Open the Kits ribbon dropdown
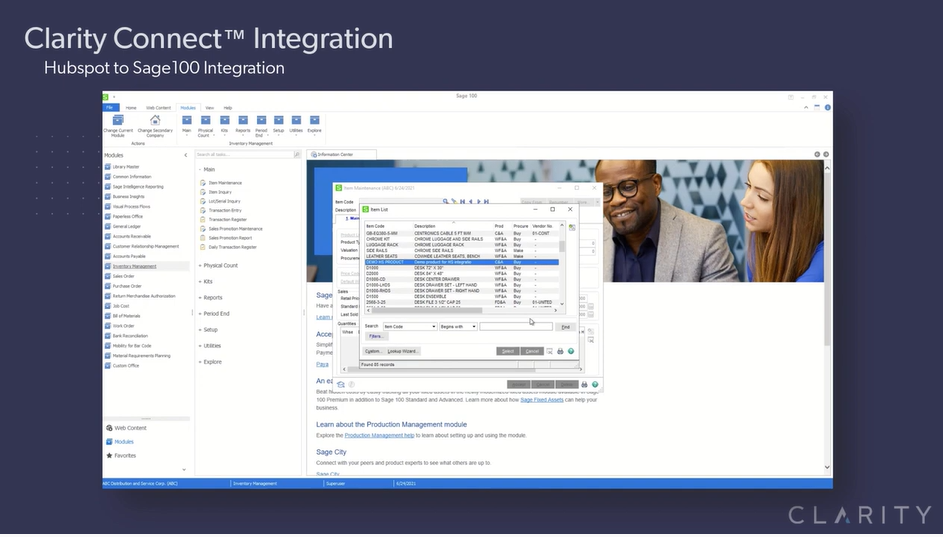The height and width of the screenshot is (537, 943). (x=224, y=125)
